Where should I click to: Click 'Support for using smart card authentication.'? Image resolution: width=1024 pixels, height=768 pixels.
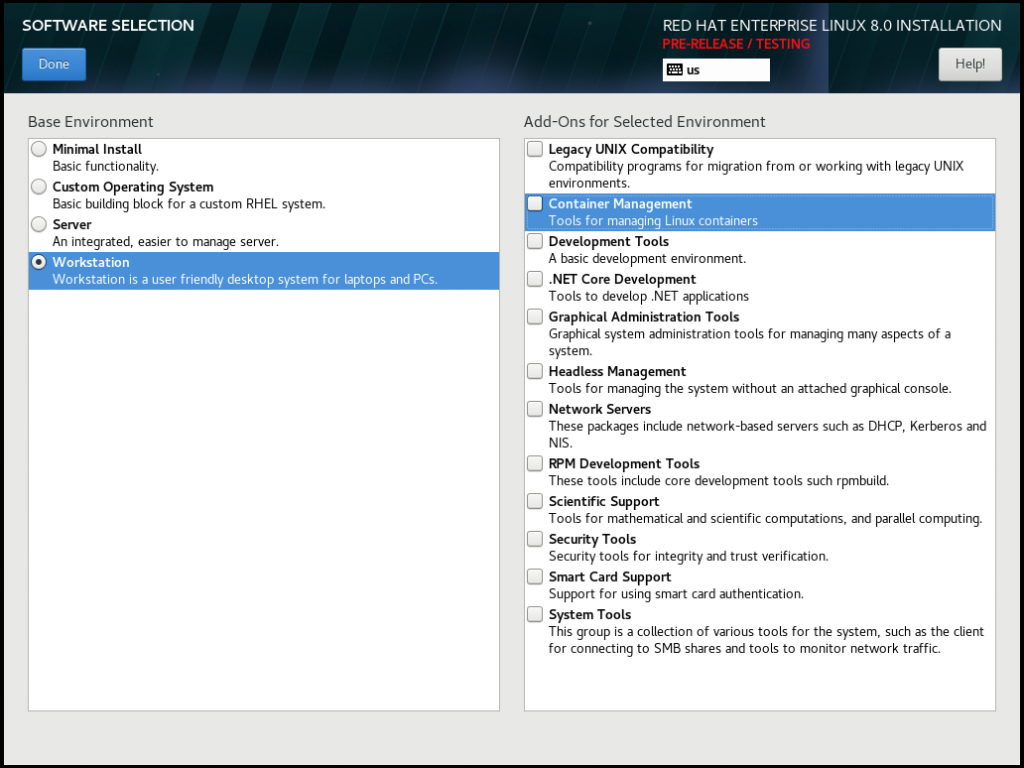(x=676, y=594)
